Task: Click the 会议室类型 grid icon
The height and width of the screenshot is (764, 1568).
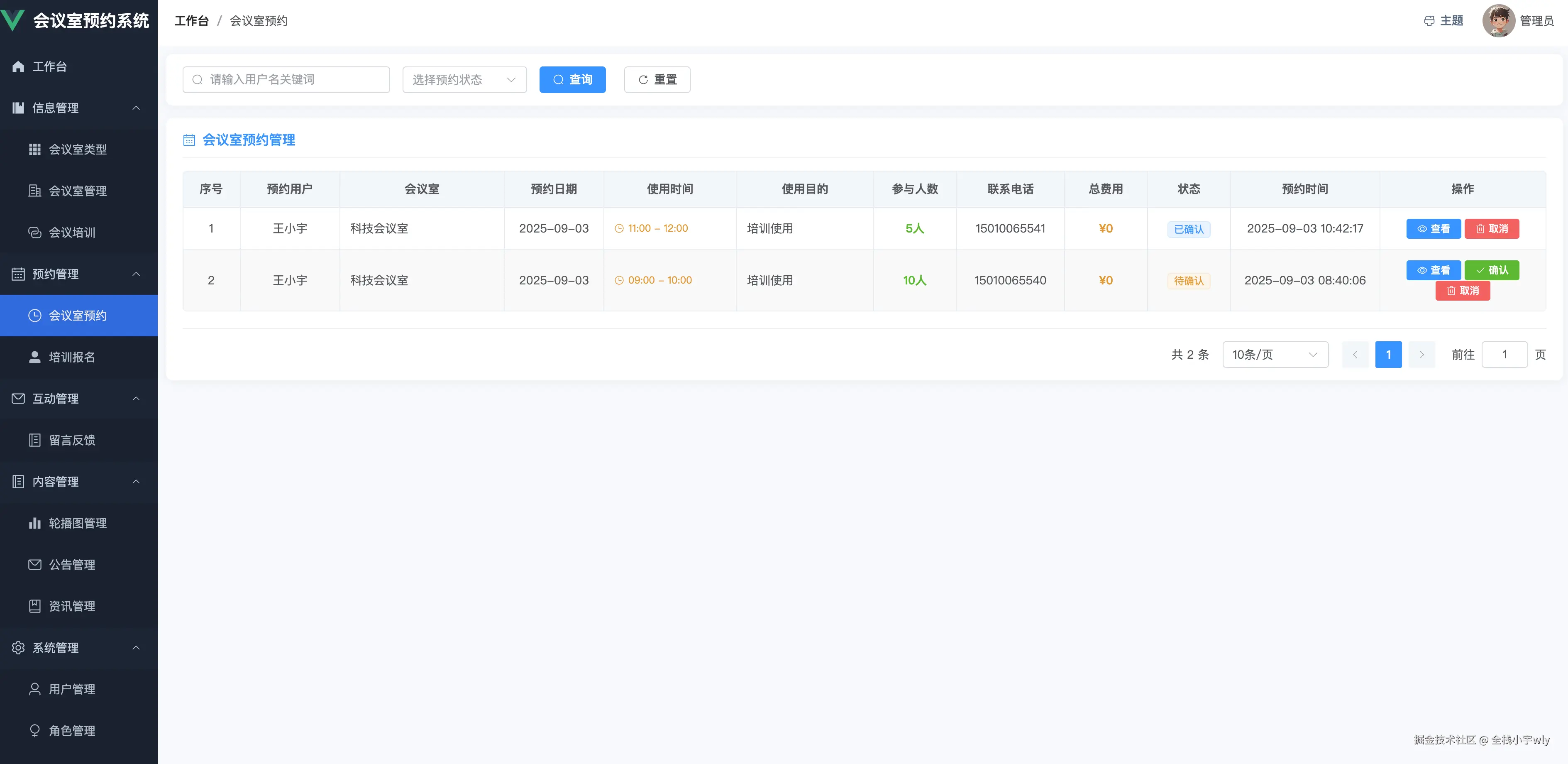Action: click(35, 149)
